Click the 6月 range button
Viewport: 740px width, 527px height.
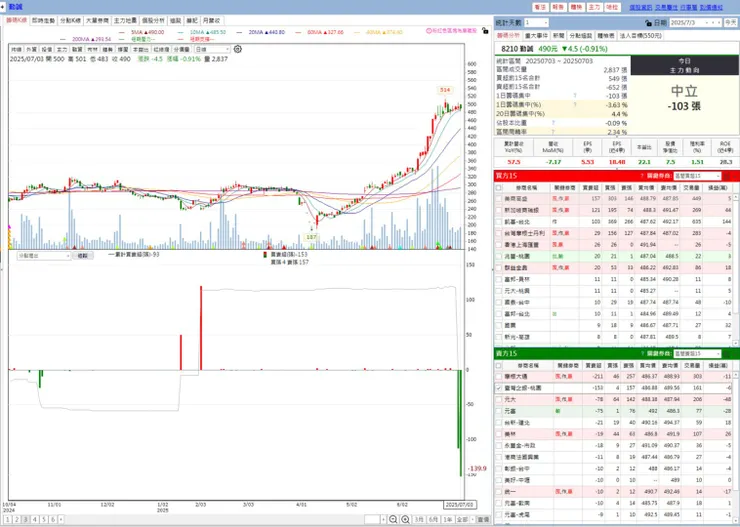click(x=433, y=519)
